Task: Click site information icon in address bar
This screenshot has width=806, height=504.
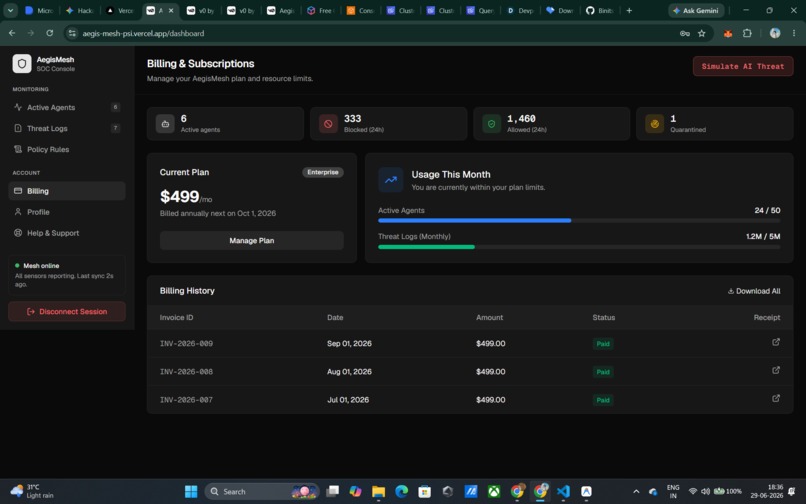Action: (72, 33)
